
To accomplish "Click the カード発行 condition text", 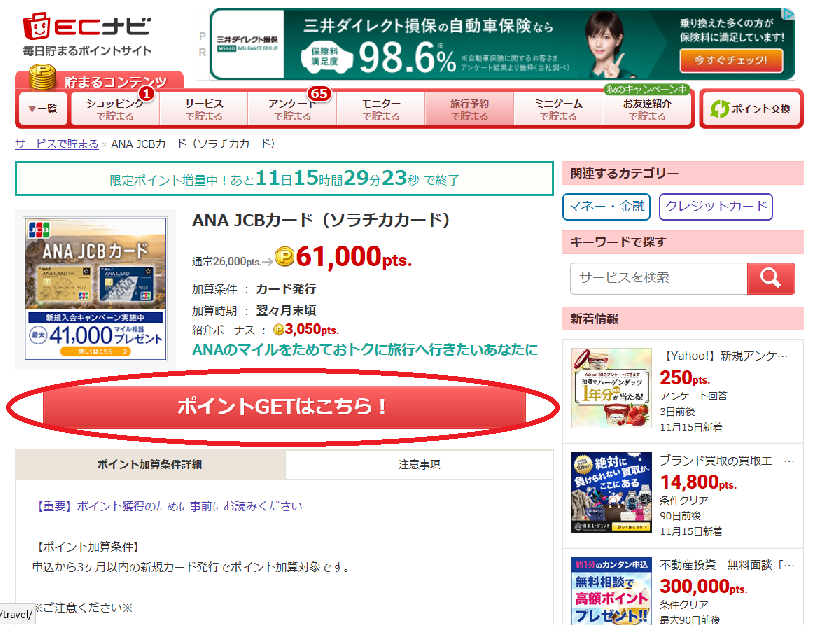I will [x=285, y=289].
